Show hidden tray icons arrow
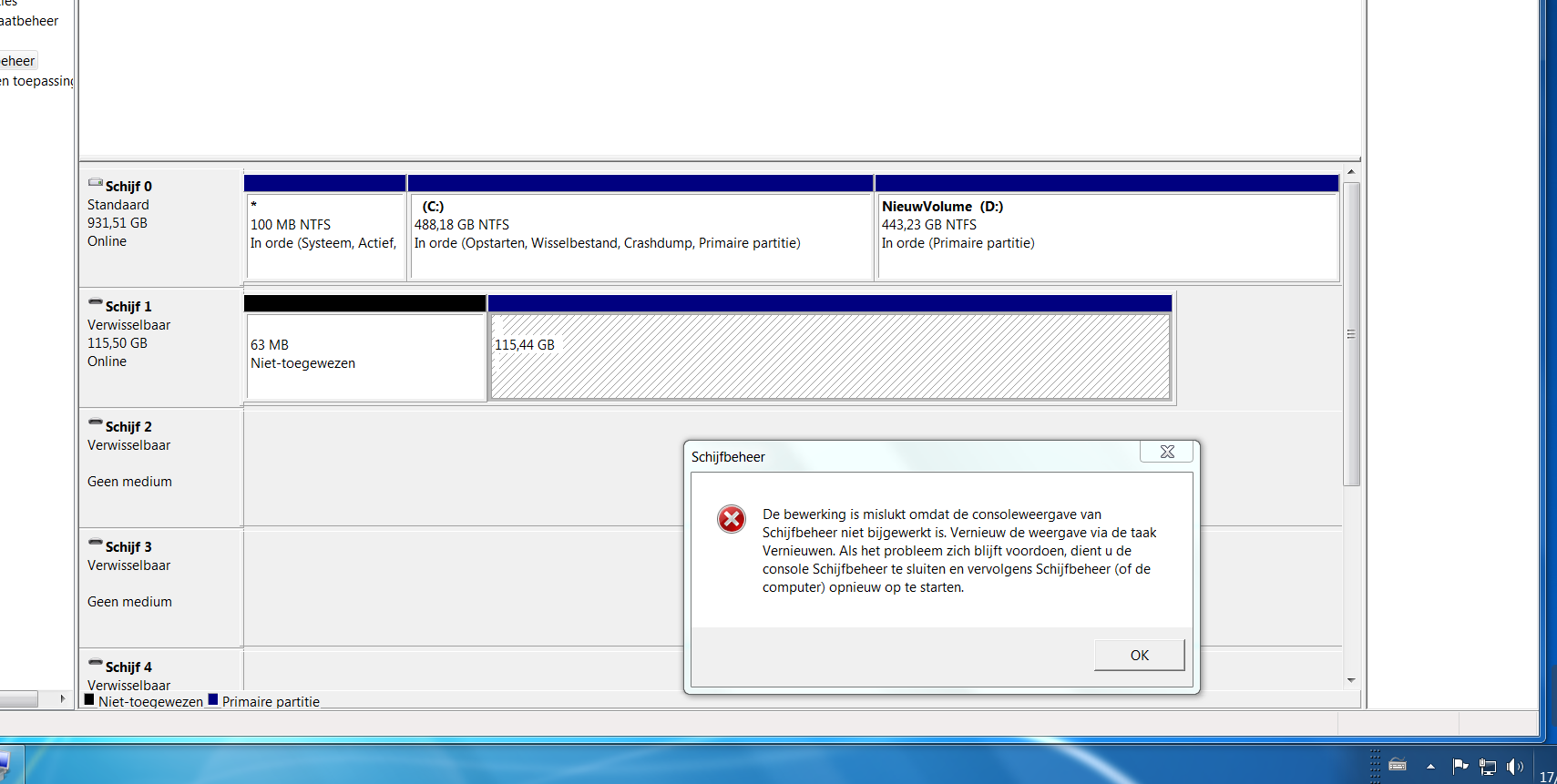 click(x=1430, y=767)
